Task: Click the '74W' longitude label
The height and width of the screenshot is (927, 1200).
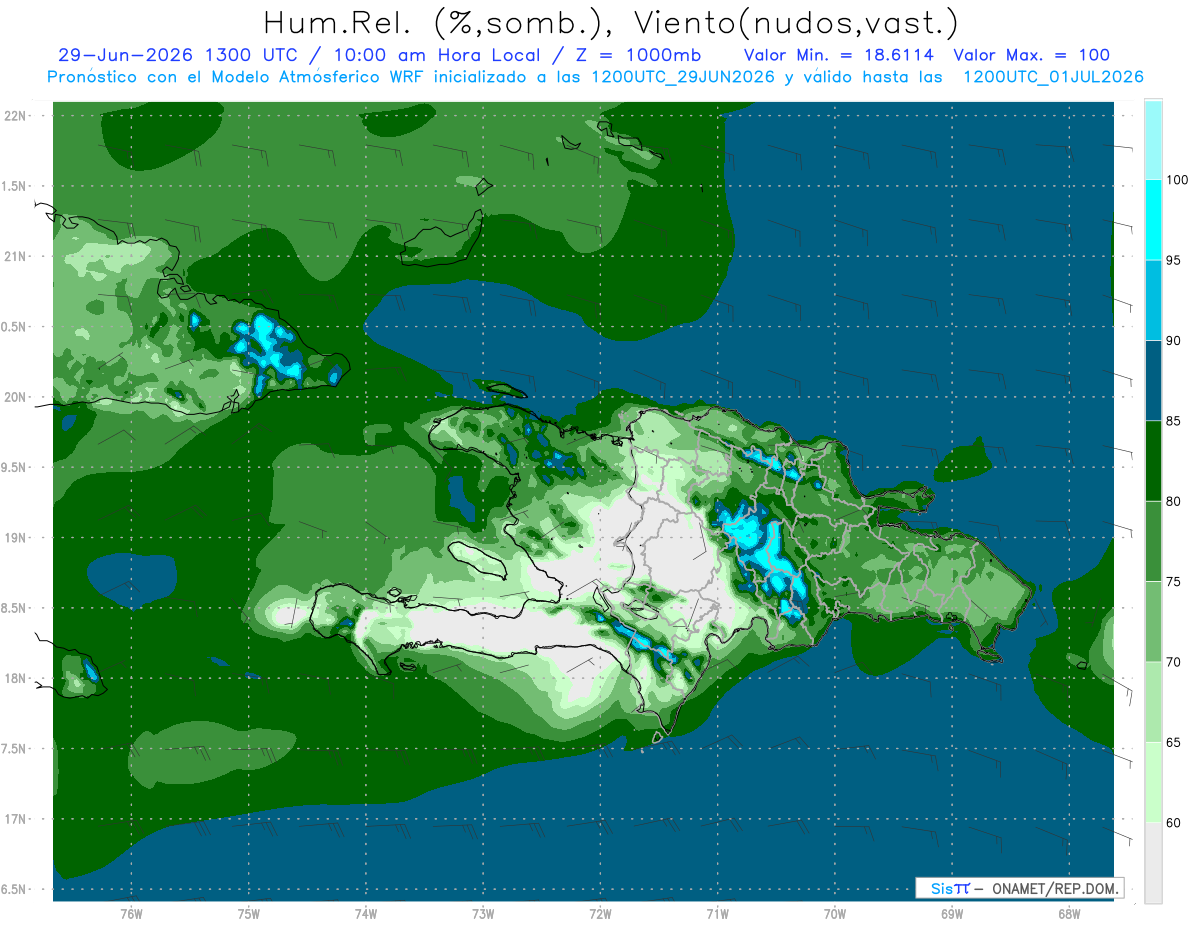Action: pos(365,913)
